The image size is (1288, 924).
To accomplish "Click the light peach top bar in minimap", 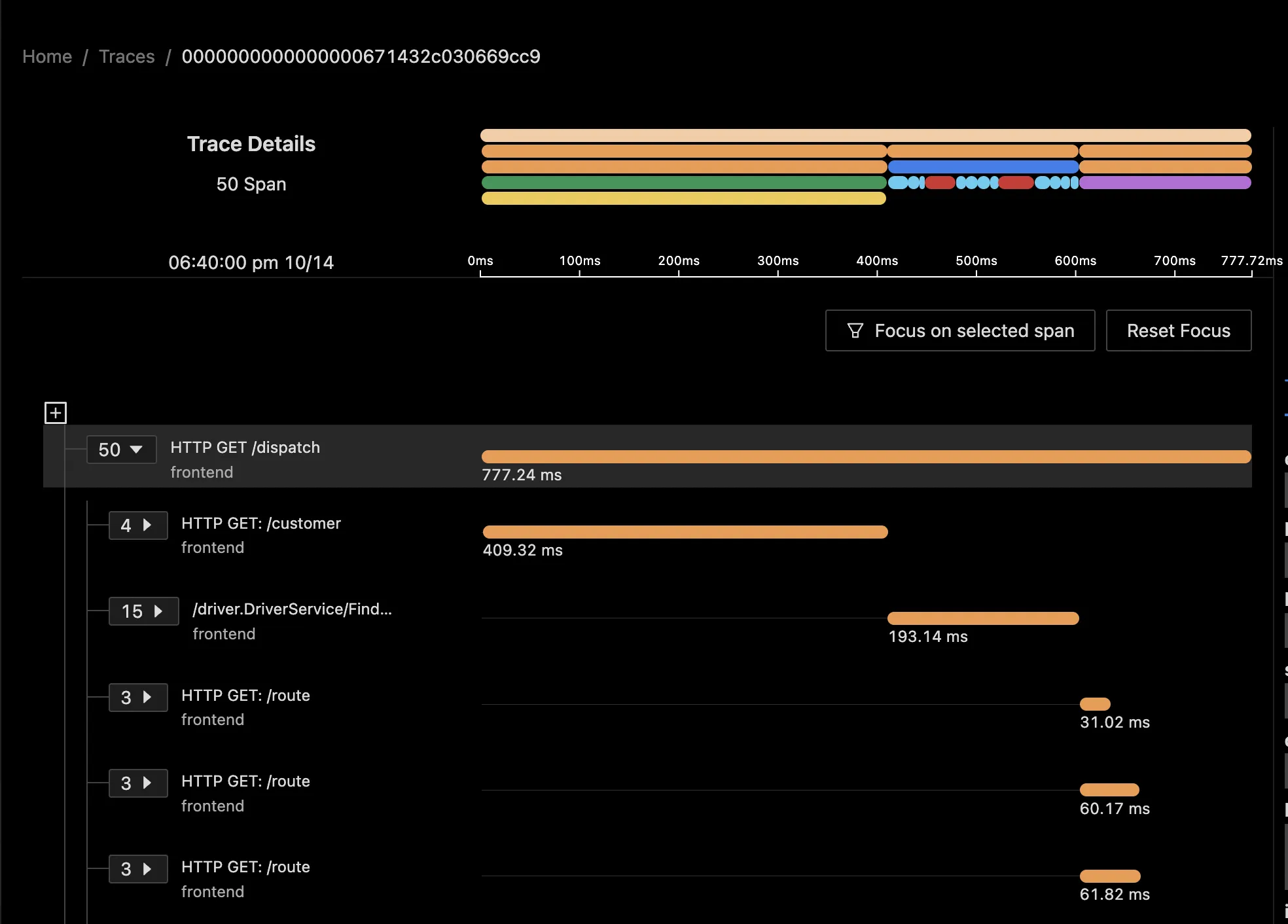I will click(x=866, y=135).
